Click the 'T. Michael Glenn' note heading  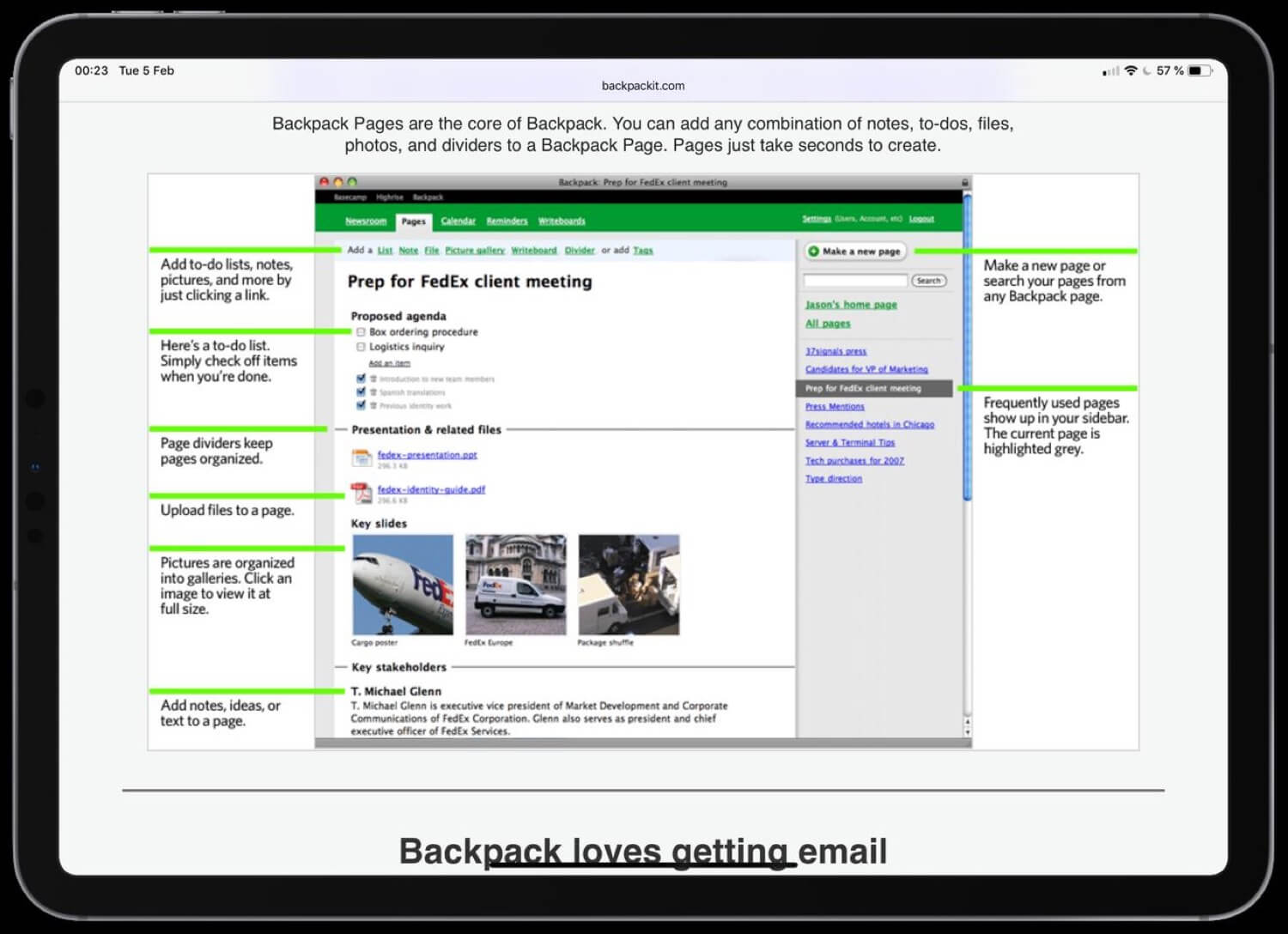click(396, 691)
